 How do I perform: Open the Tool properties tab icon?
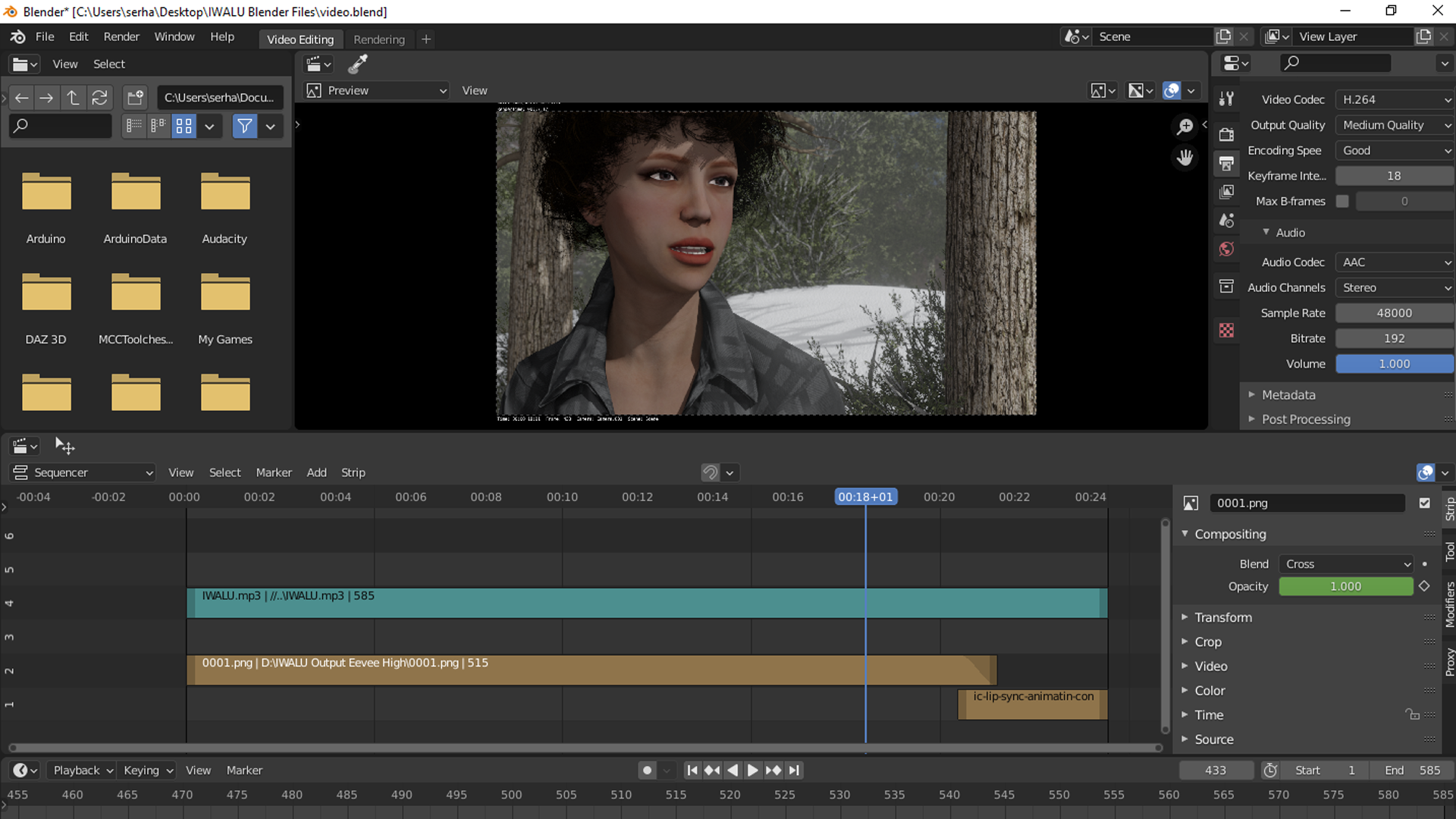(1226, 99)
